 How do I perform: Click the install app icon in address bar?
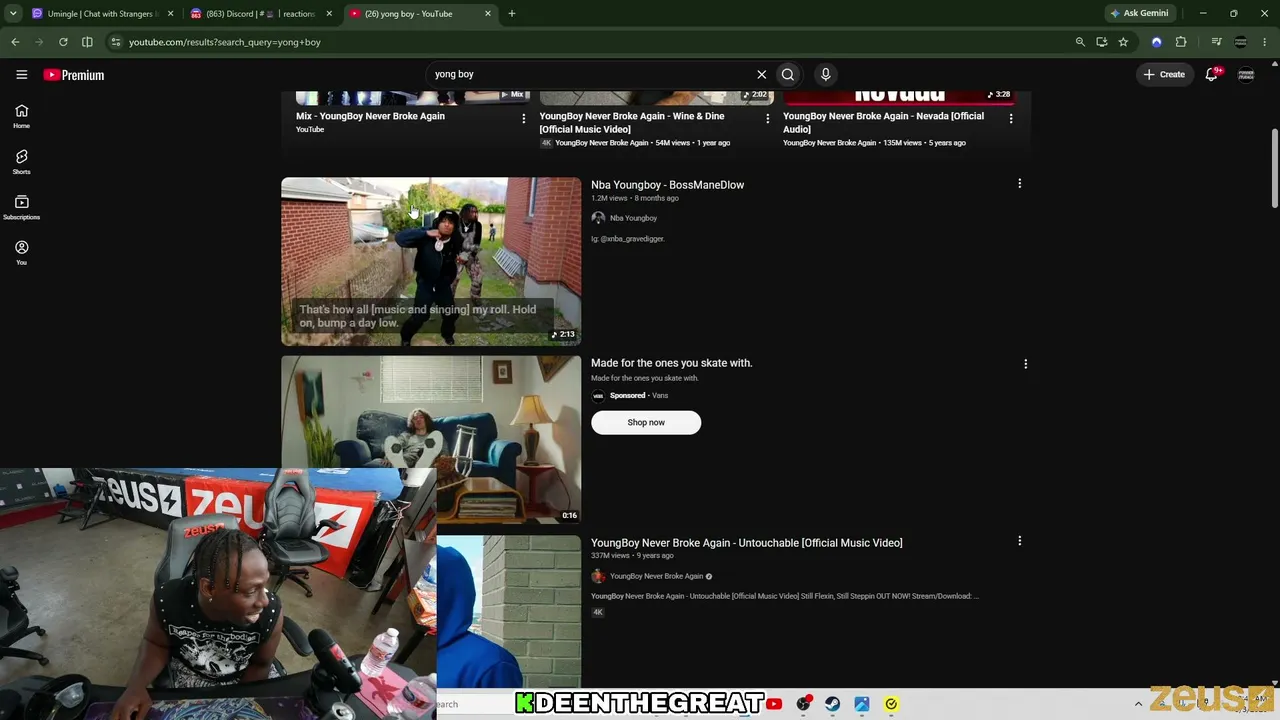(x=1102, y=42)
